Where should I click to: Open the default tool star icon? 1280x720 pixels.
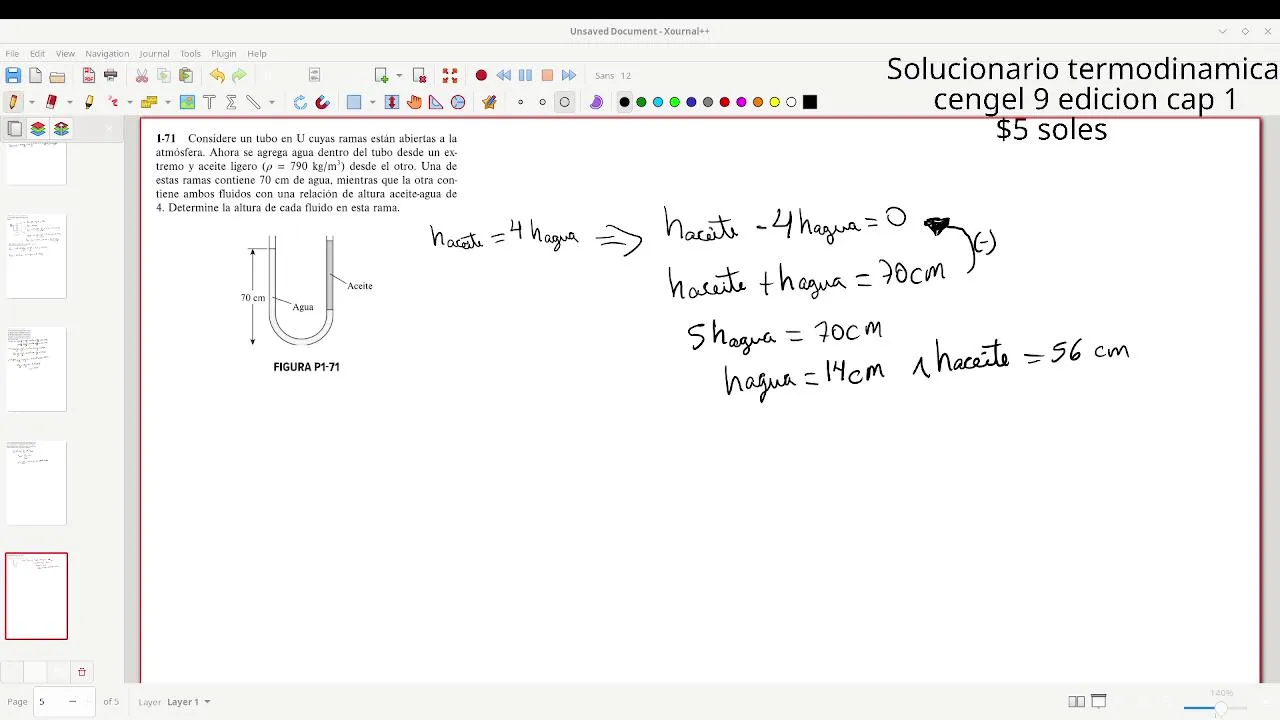(489, 102)
